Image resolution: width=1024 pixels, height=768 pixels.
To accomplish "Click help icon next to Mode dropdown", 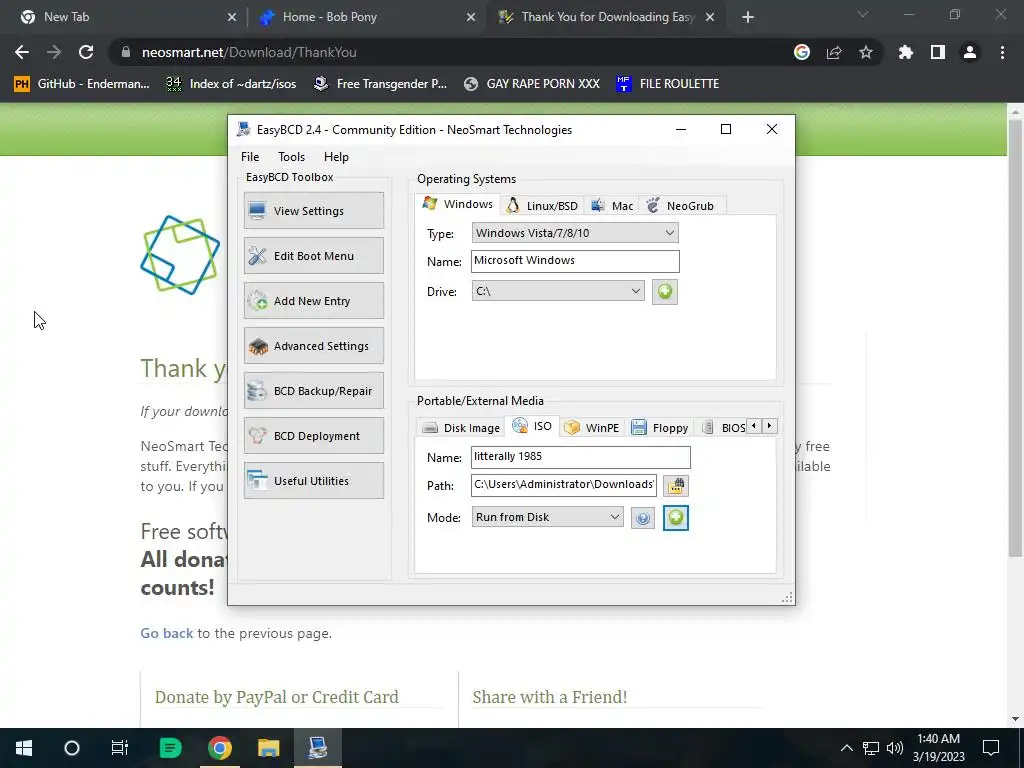I will (643, 519).
